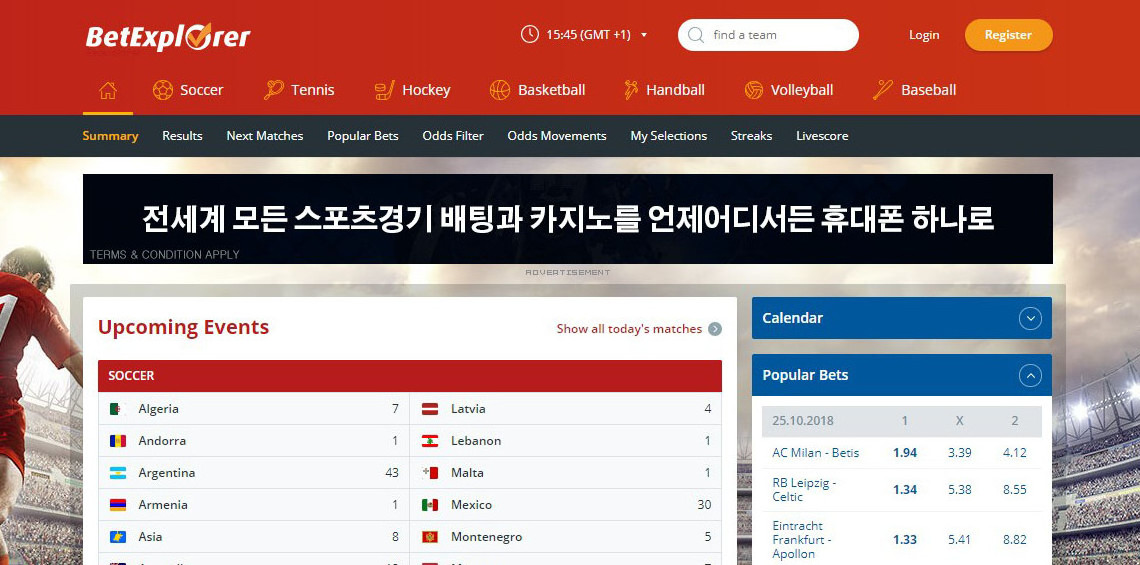Click the tennis racket icon

pos(273,90)
